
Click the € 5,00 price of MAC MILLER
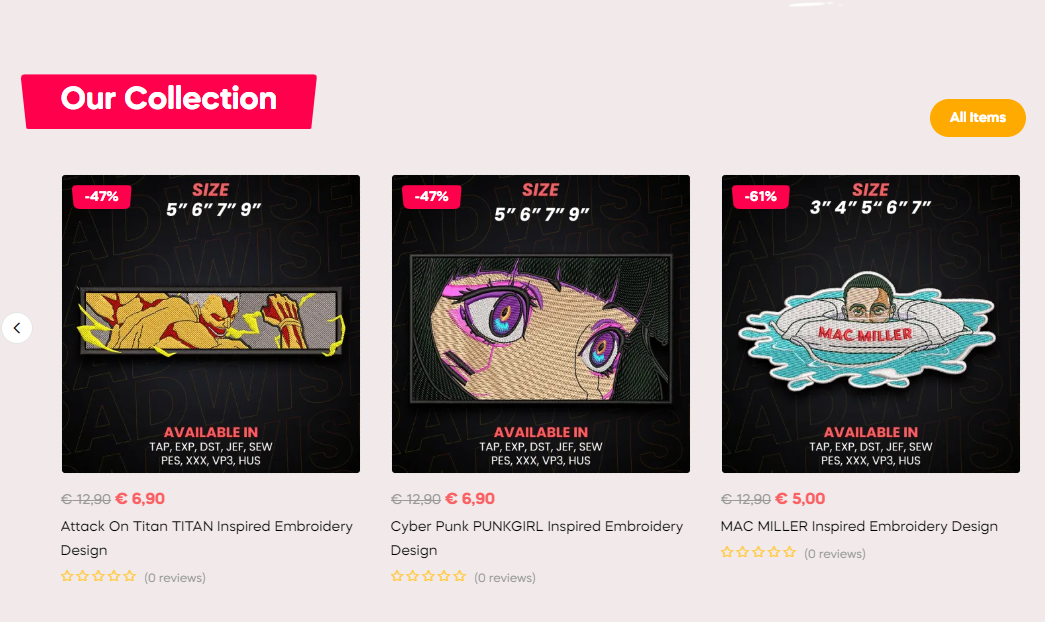800,499
